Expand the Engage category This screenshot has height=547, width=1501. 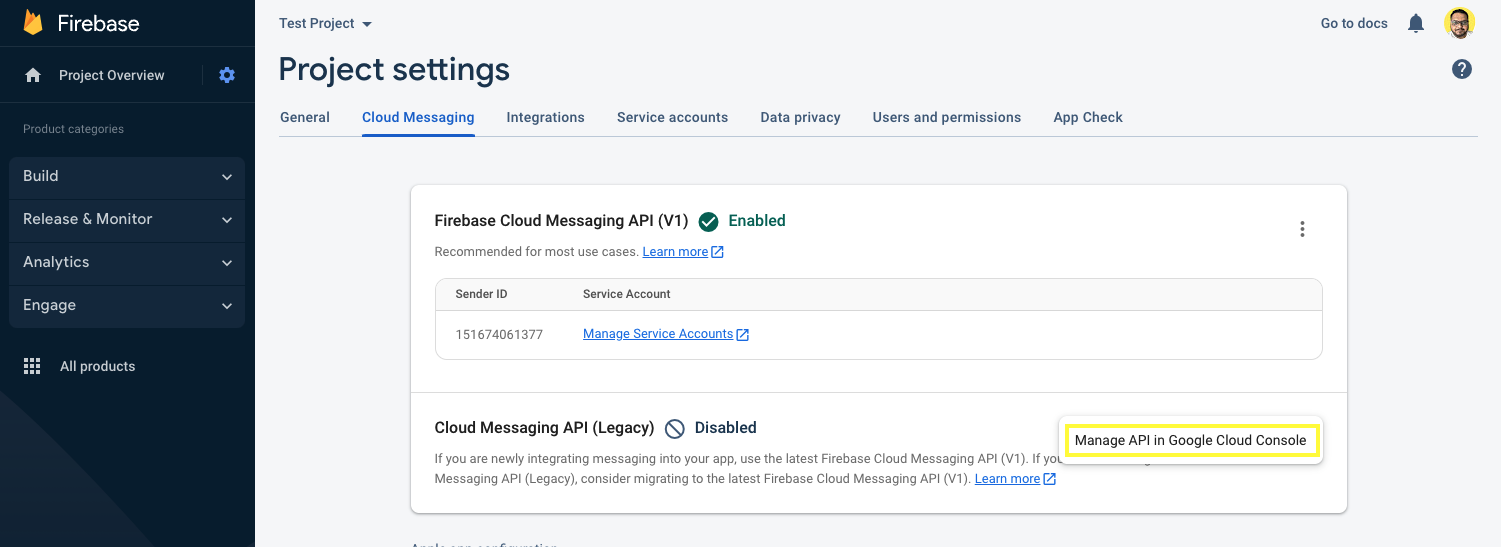point(127,305)
